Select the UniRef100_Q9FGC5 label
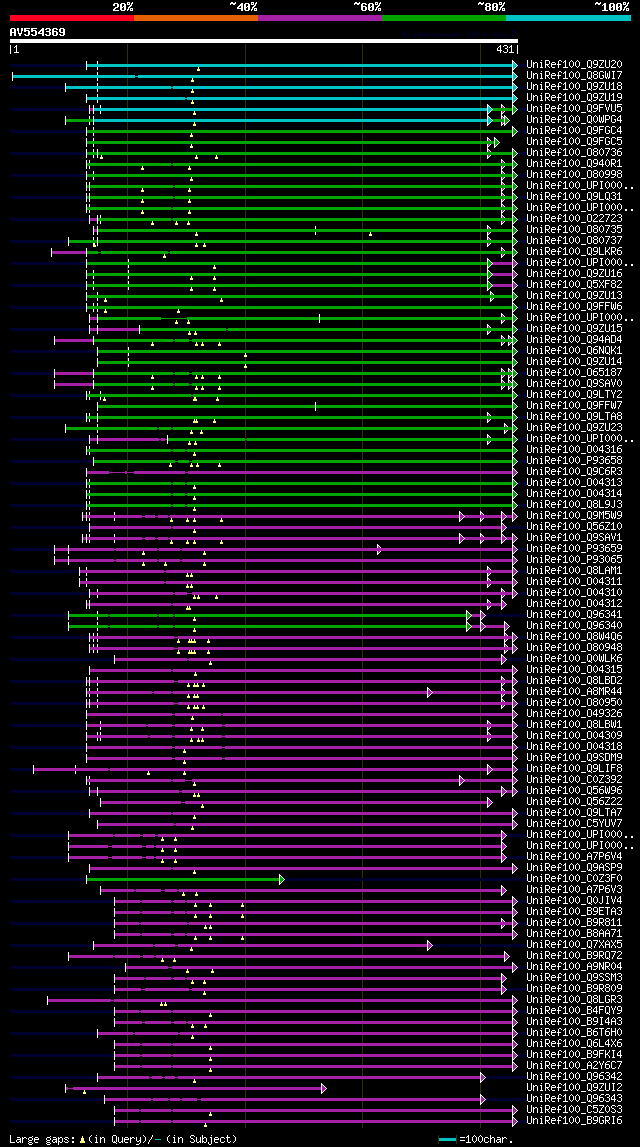The width and height of the screenshot is (640, 1147). [x=574, y=141]
